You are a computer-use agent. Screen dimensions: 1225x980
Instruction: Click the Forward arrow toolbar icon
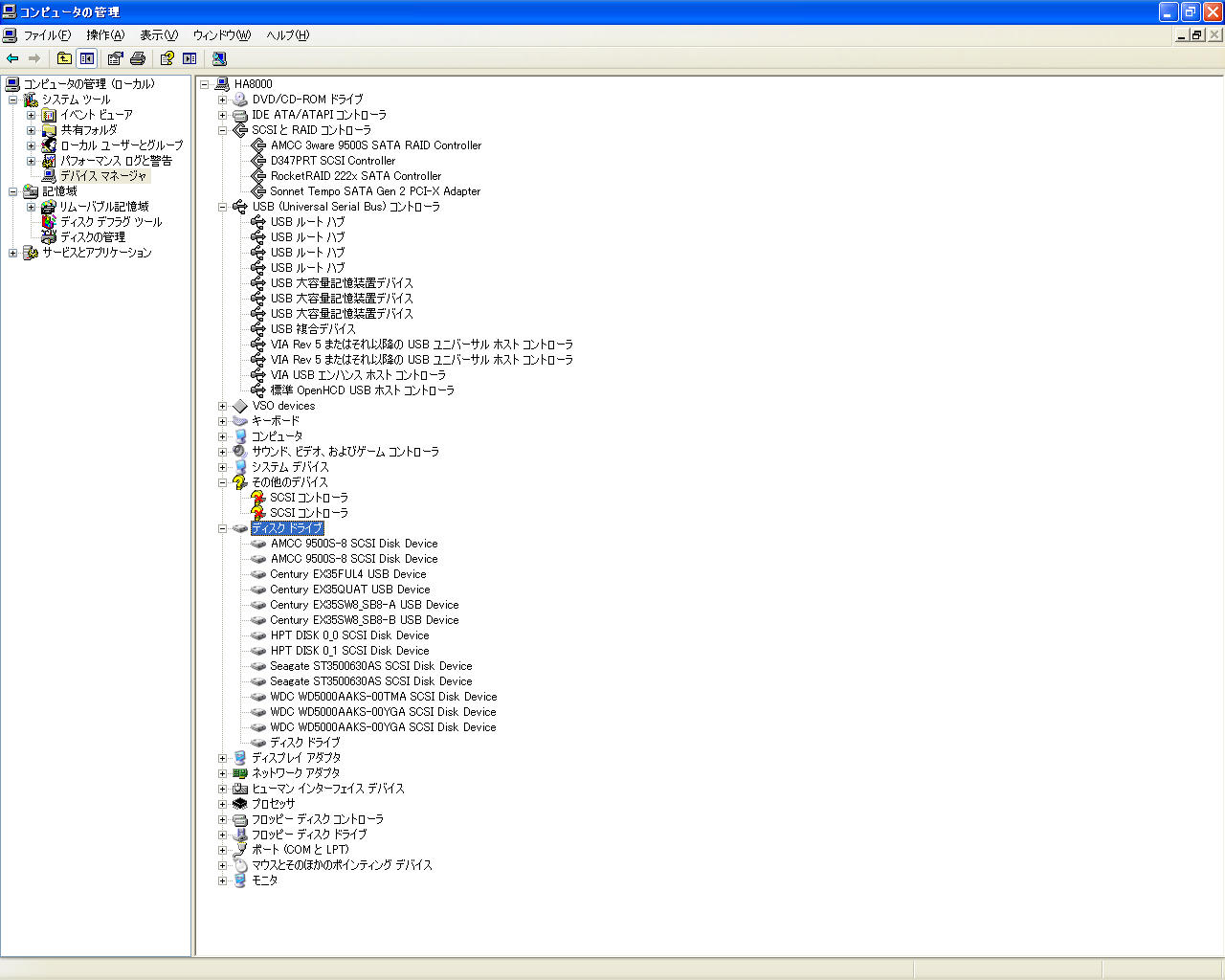pyautogui.click(x=34, y=58)
